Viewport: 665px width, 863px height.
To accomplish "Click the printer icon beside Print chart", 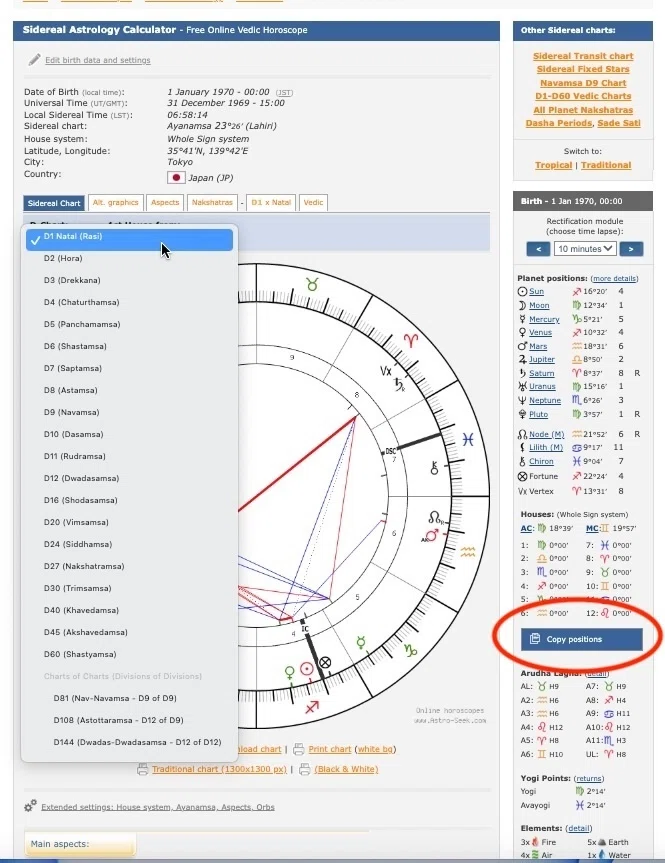I will point(298,749).
